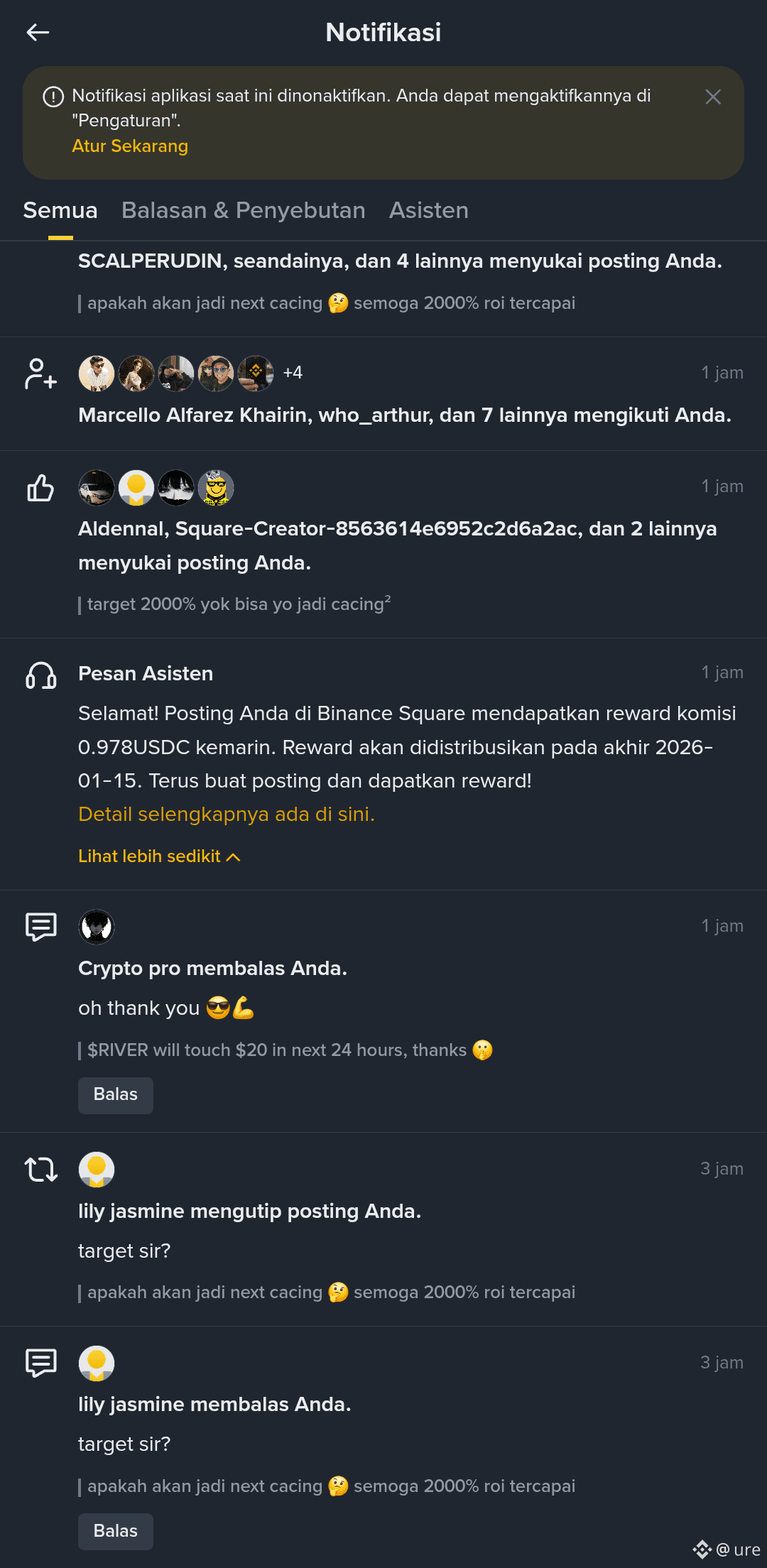Image resolution: width=767 pixels, height=1568 pixels.
Task: Dismiss the notification disabled banner
Action: (x=713, y=97)
